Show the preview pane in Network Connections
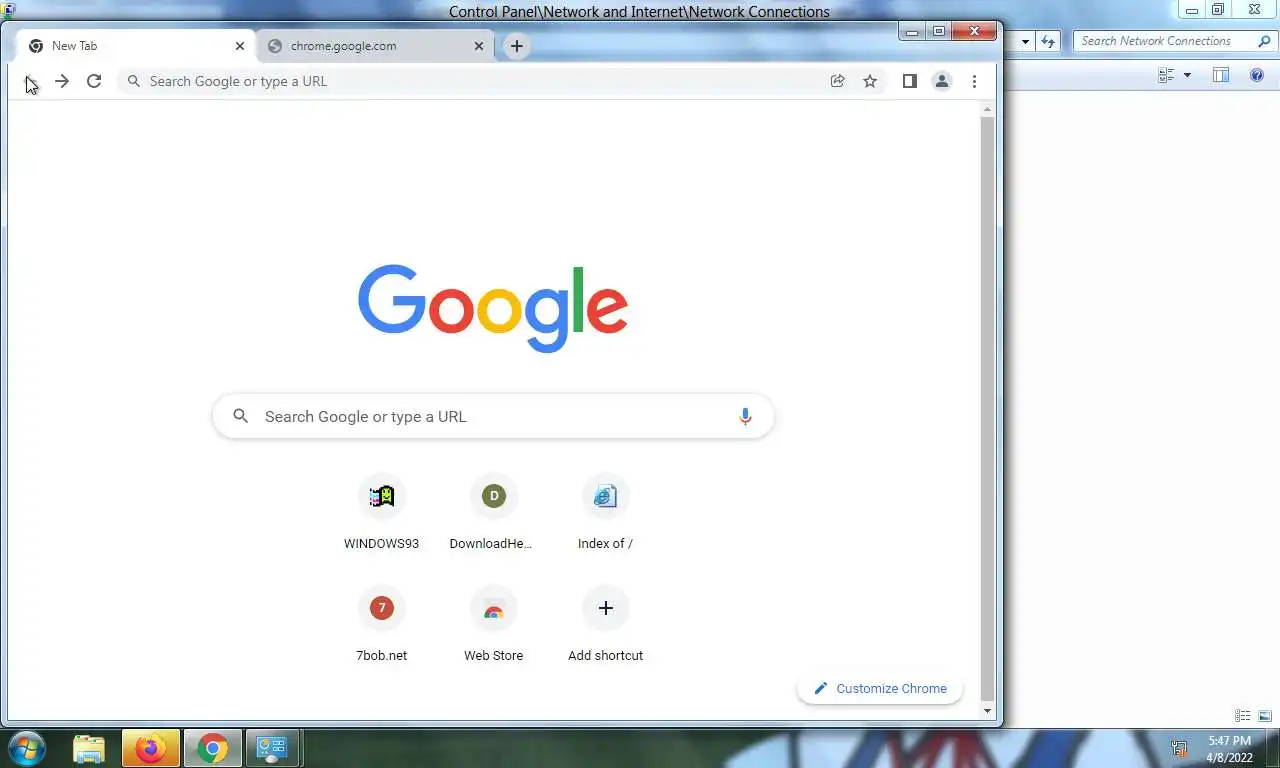 coord(1221,75)
